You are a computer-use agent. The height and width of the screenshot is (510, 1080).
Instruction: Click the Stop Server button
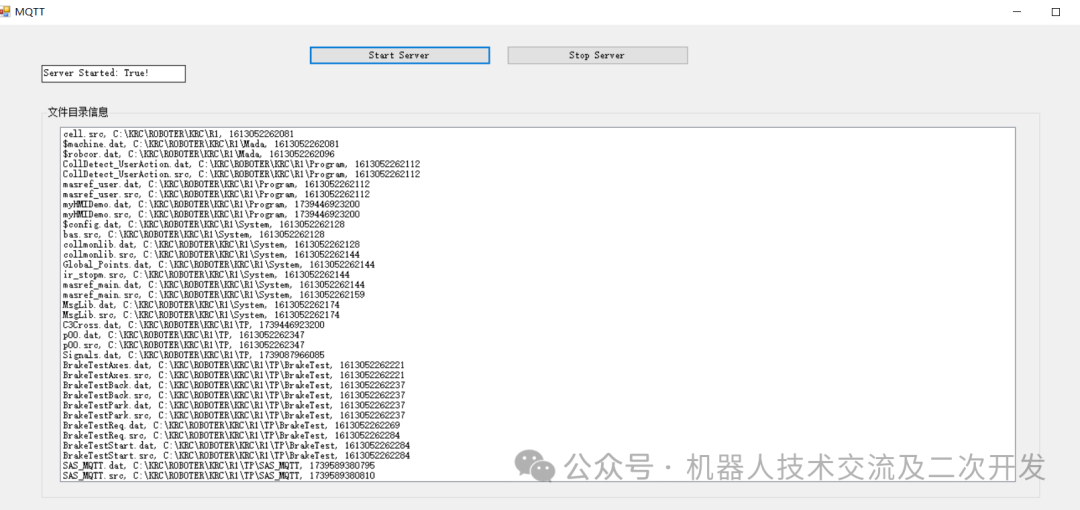(597, 55)
